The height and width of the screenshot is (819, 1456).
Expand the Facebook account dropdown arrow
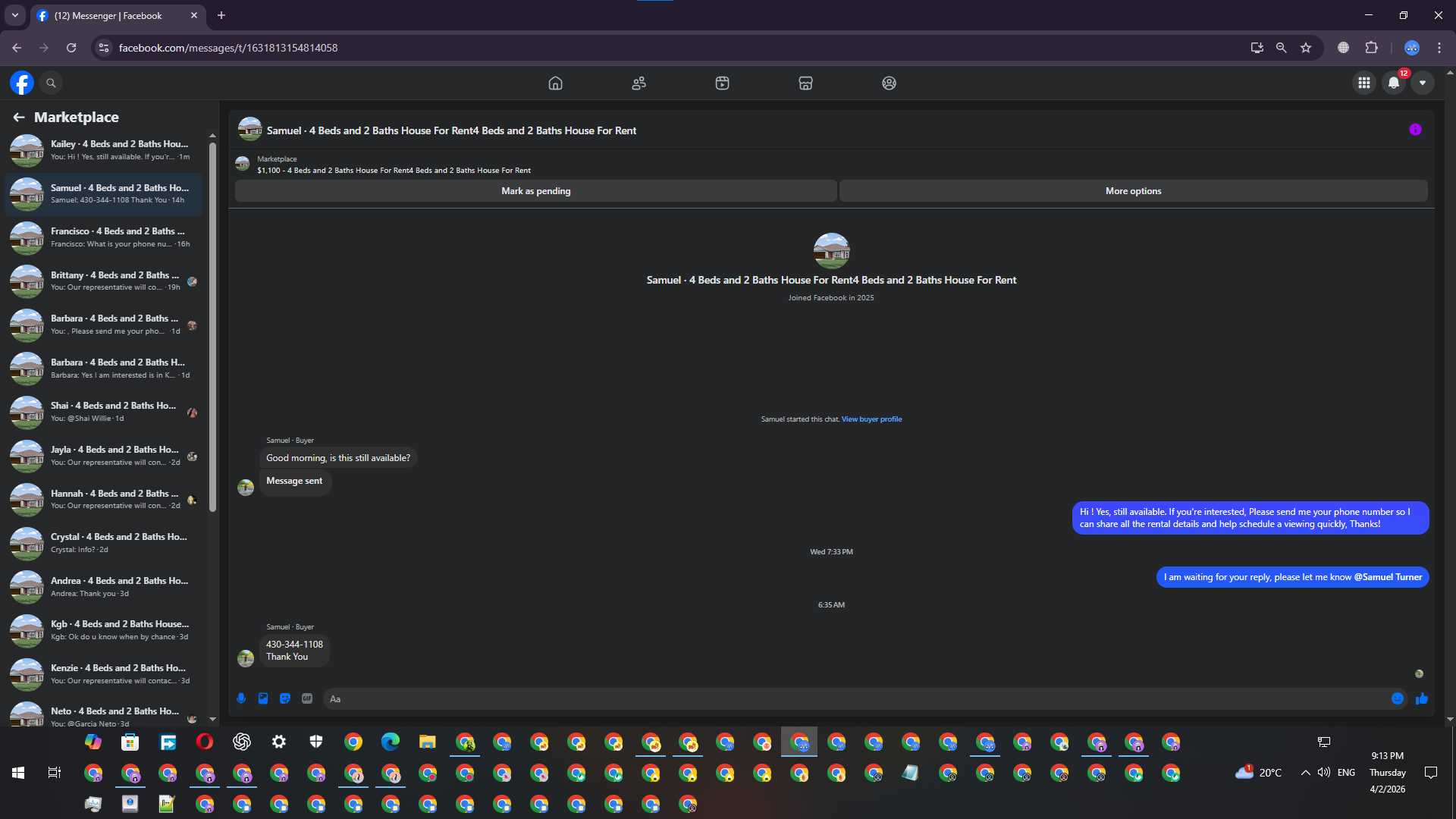[x=1423, y=83]
